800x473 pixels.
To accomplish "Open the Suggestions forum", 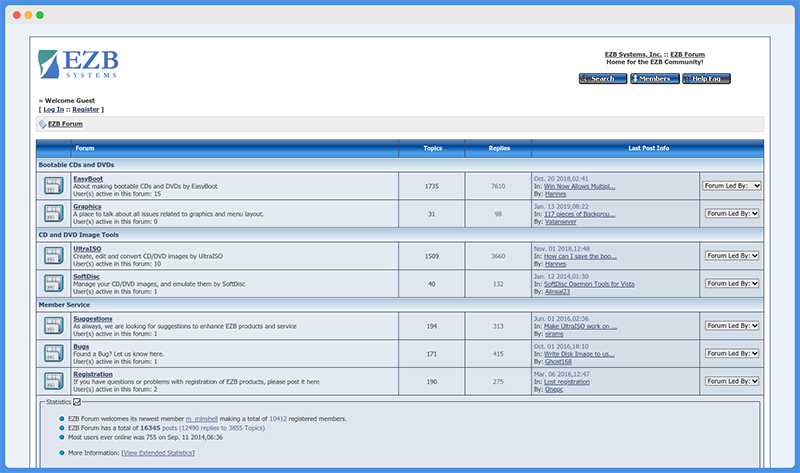I will [x=92, y=318].
